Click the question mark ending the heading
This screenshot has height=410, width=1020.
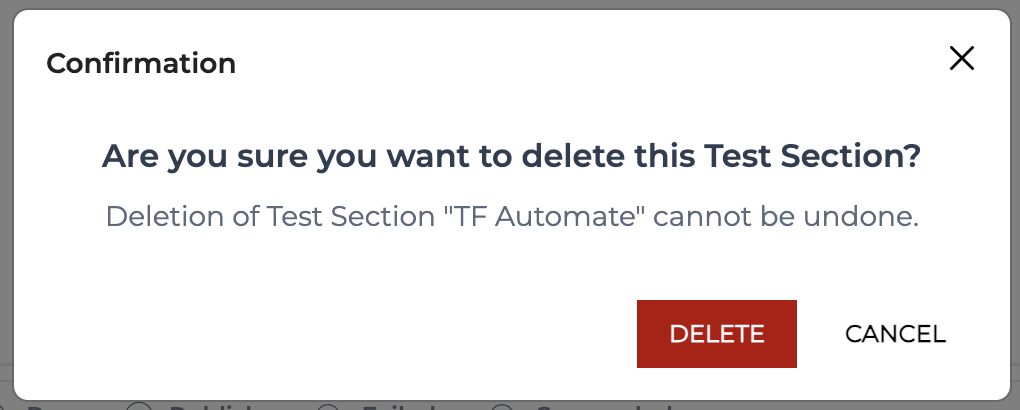click(913, 157)
